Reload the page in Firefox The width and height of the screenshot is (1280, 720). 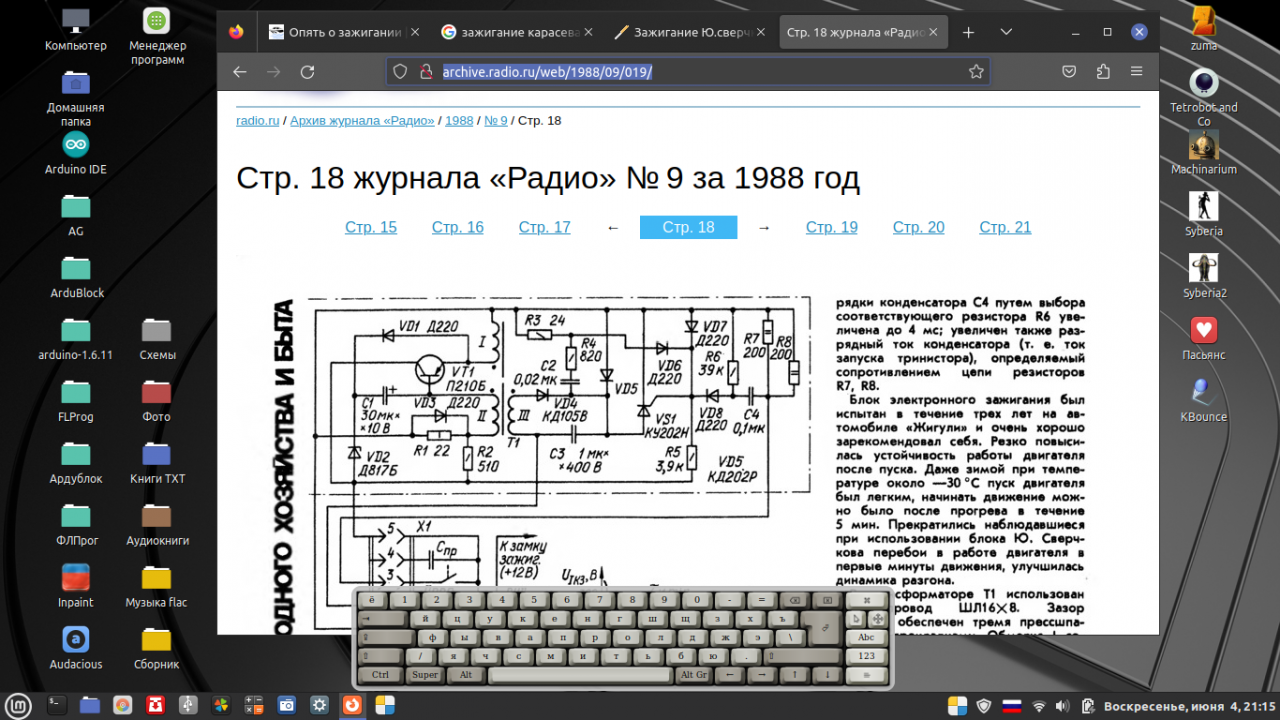[307, 72]
